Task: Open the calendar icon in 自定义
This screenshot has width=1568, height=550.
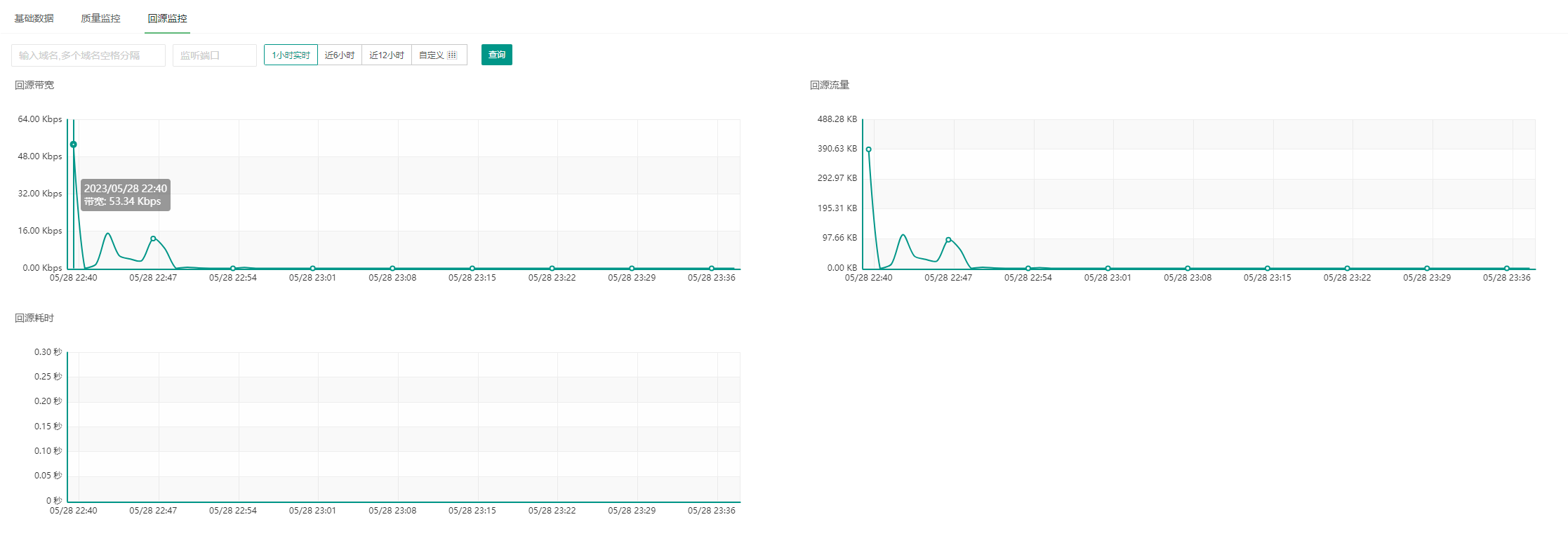Action: point(452,55)
